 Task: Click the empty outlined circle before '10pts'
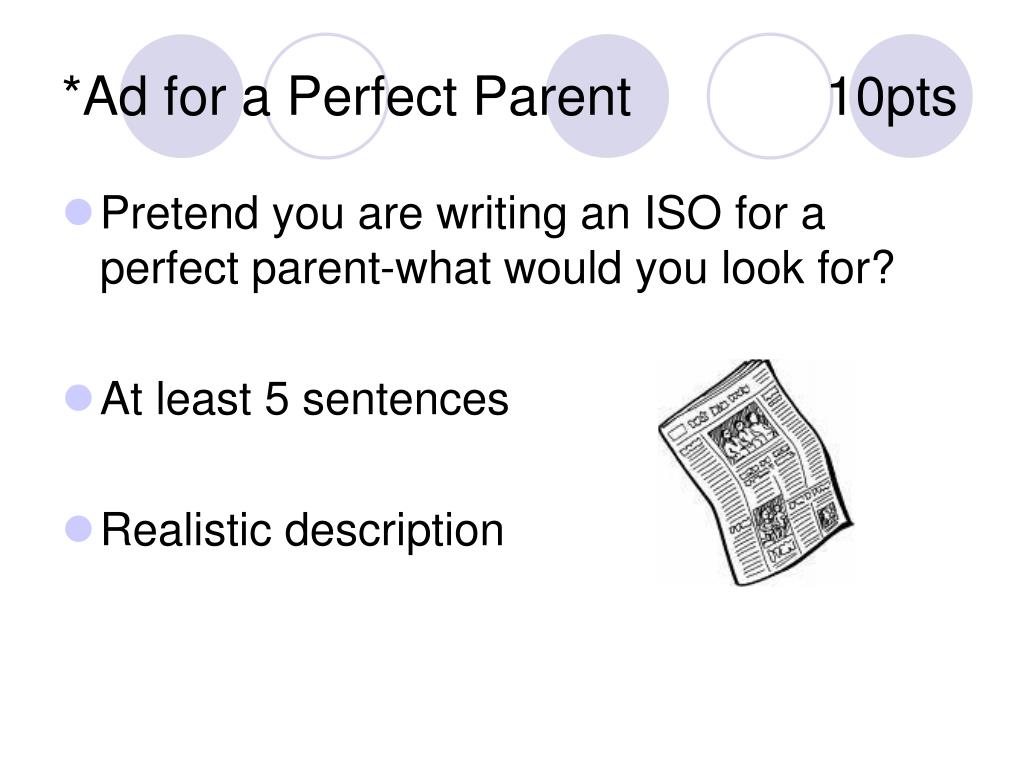click(770, 96)
